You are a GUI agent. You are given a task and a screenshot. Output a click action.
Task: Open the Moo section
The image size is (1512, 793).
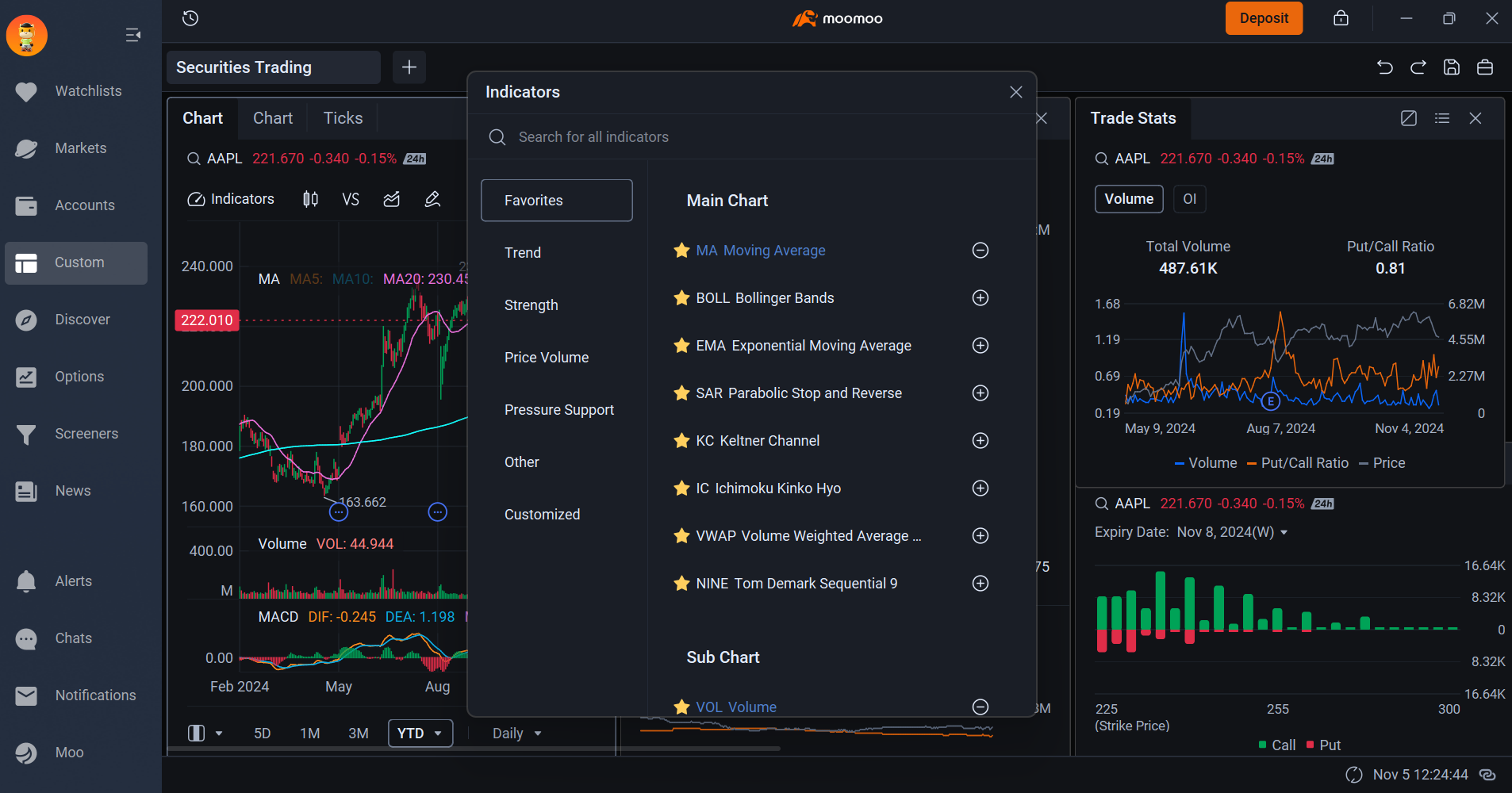76,753
